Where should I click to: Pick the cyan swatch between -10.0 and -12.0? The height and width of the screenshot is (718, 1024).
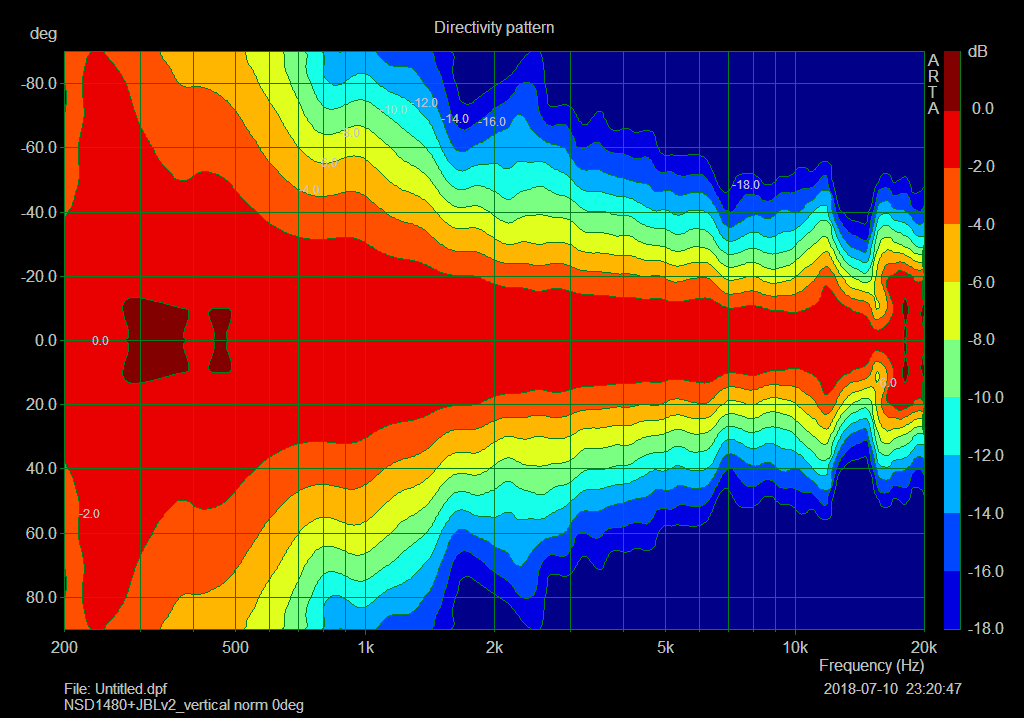952,426
